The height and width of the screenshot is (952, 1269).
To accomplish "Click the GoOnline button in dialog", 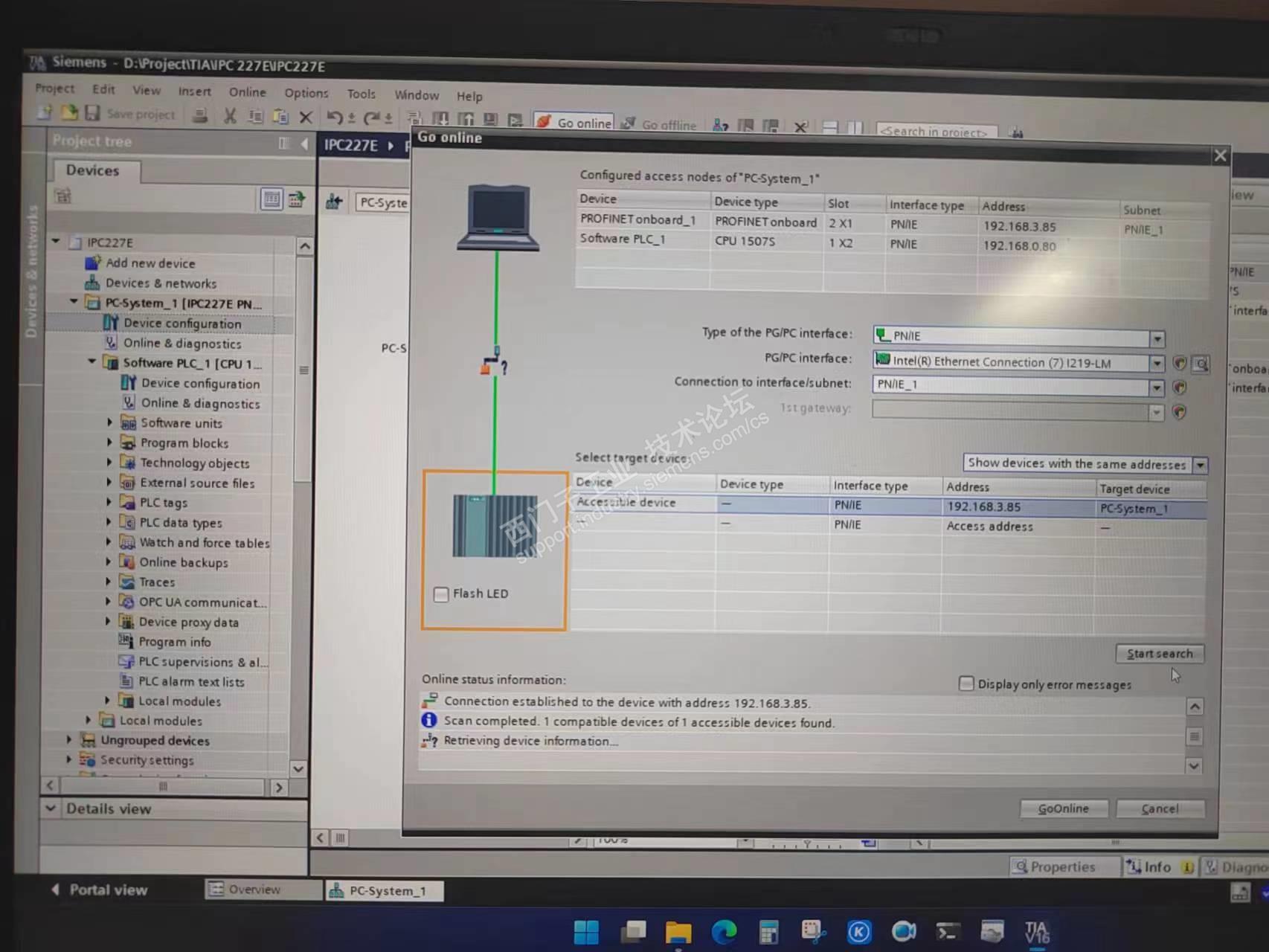I will click(x=1063, y=808).
